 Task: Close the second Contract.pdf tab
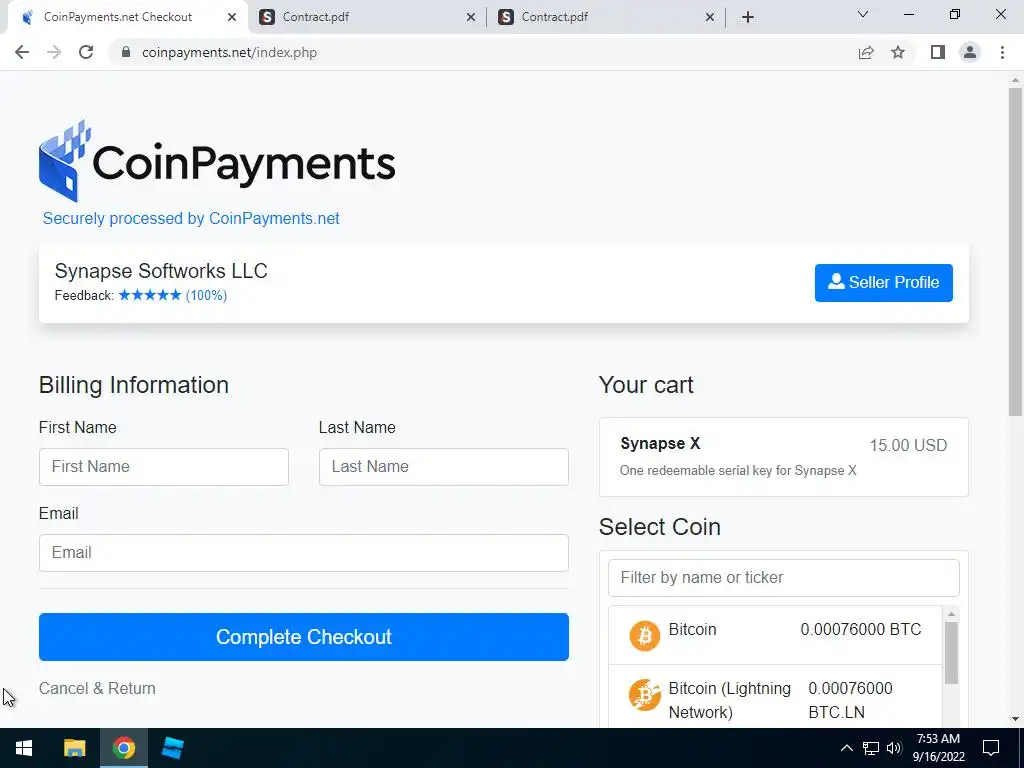710,17
